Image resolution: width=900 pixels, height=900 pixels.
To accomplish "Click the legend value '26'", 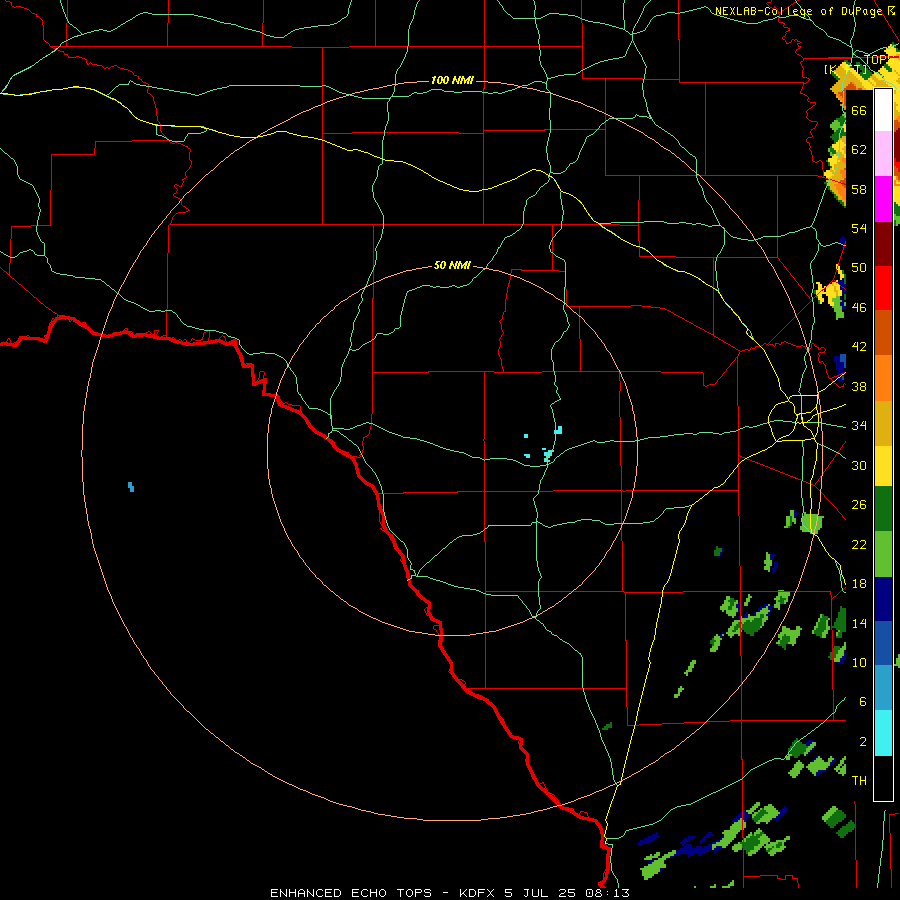I will [x=859, y=505].
